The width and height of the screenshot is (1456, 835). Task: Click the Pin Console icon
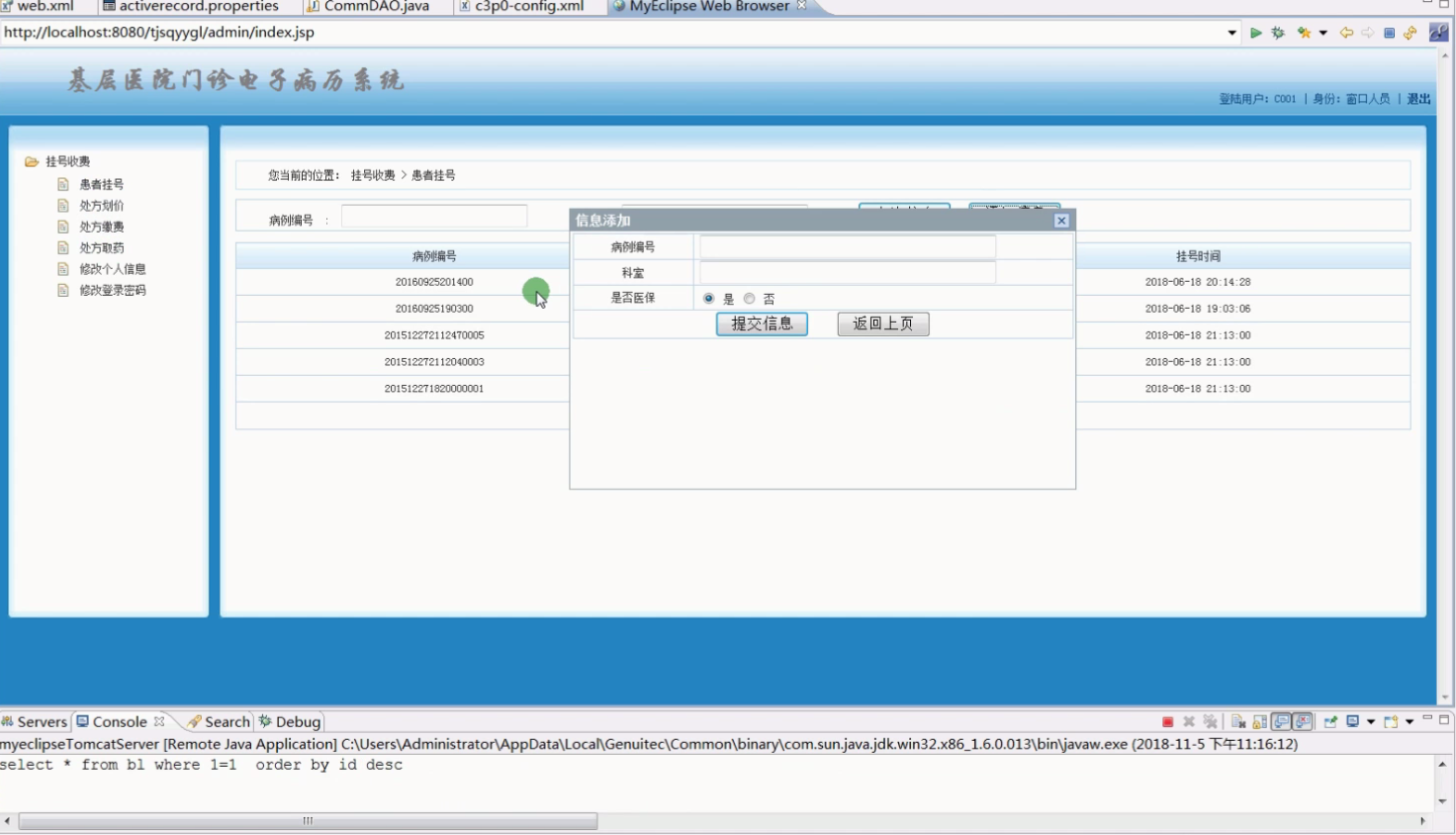click(x=1330, y=722)
